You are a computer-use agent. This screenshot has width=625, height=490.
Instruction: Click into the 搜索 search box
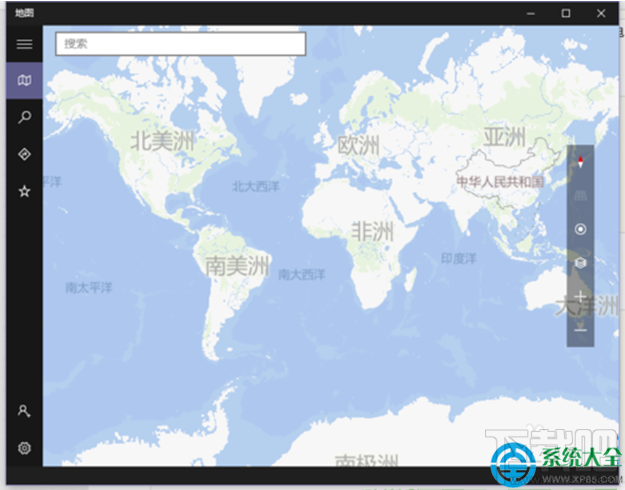pos(181,44)
